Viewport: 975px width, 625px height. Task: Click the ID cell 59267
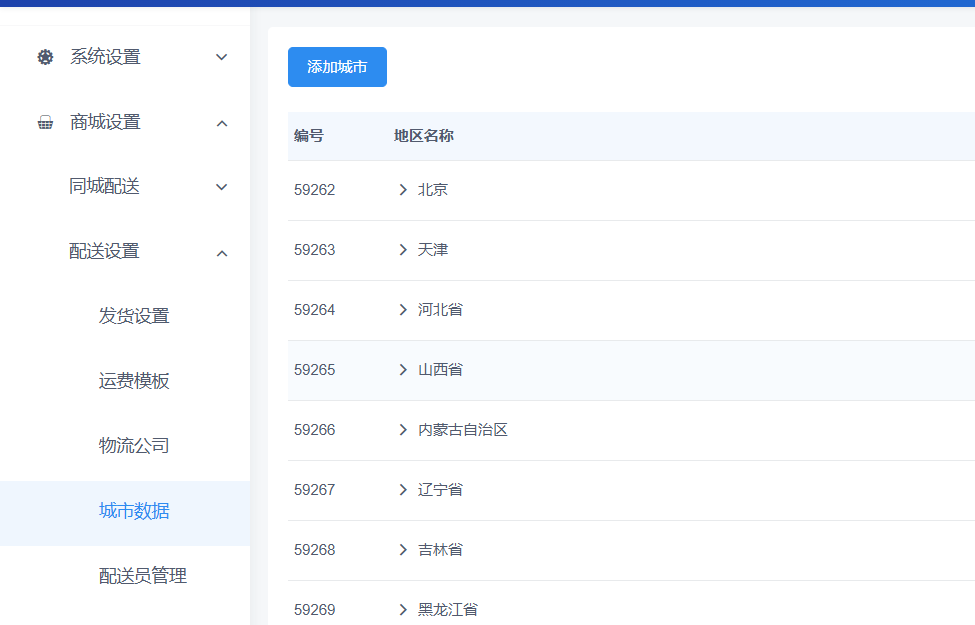[315, 489]
